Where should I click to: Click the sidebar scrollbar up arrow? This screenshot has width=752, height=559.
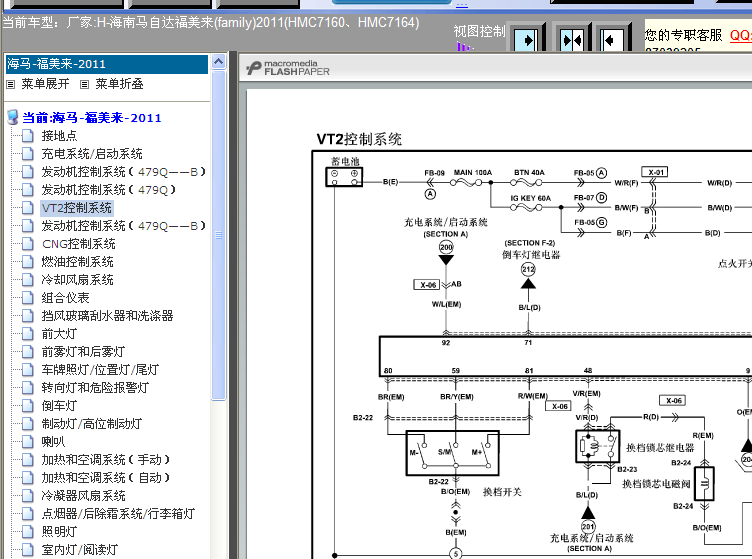[218, 62]
